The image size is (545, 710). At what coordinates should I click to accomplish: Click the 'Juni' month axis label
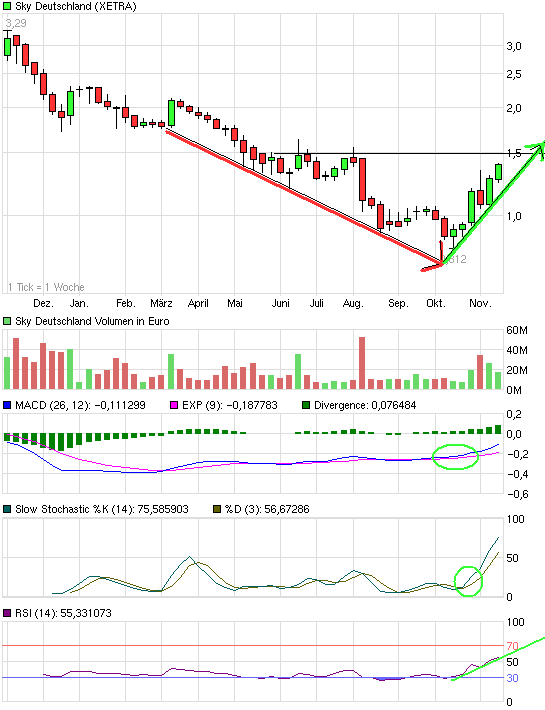coord(281,303)
